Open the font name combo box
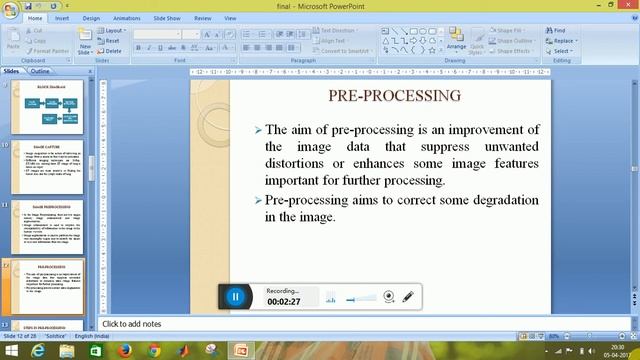 coord(157,34)
